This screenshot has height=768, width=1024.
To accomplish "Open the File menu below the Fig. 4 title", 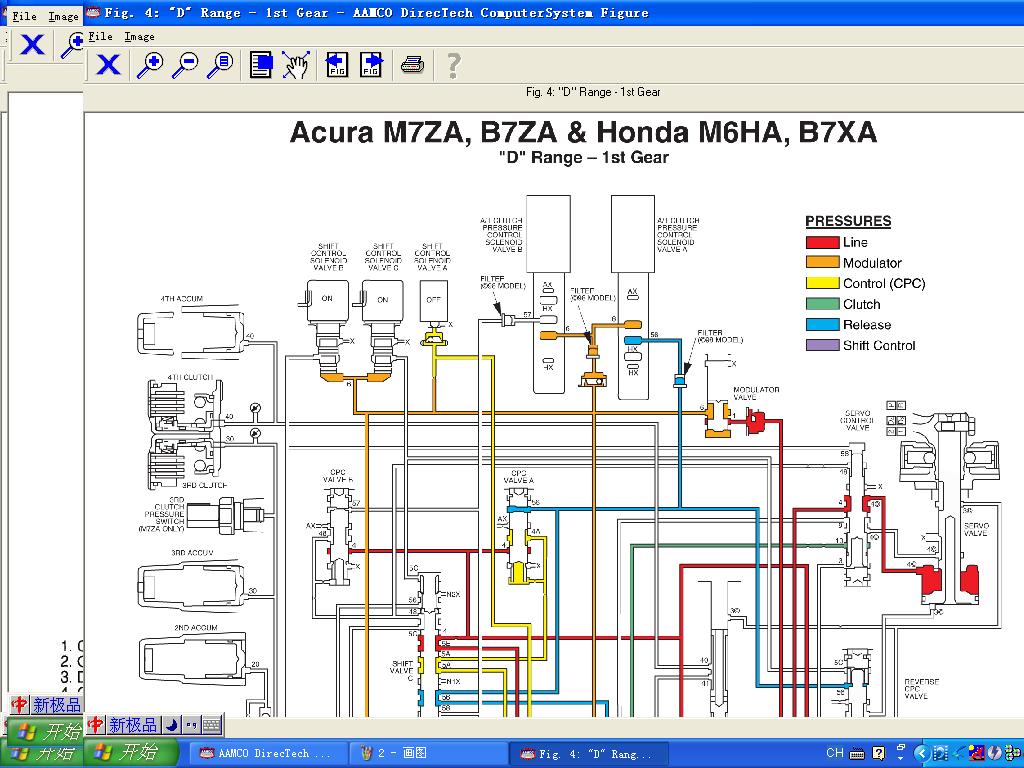I will click(100, 36).
